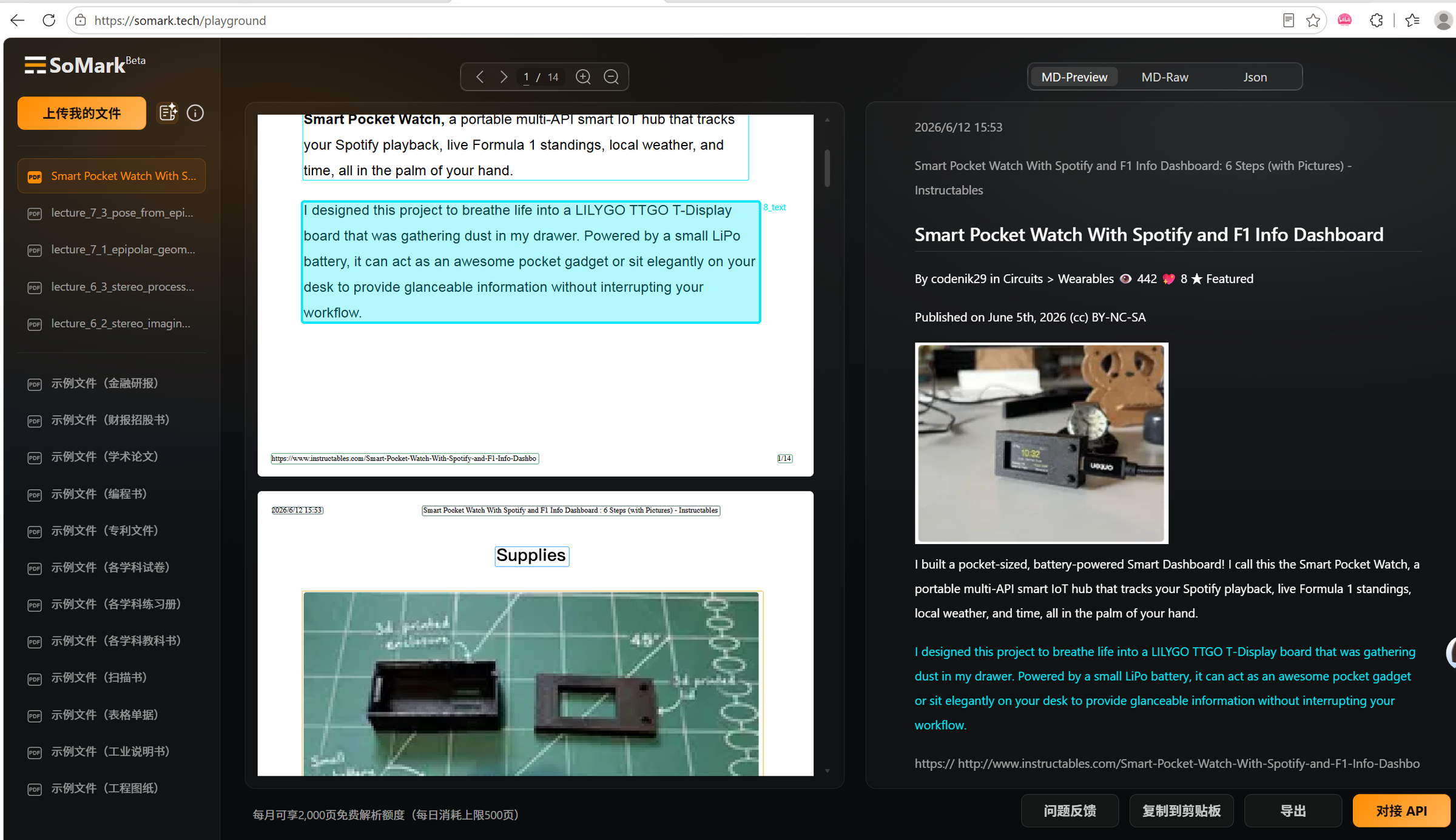Go to previous PDF page arrow
This screenshot has width=1456, height=840.
pos(480,77)
